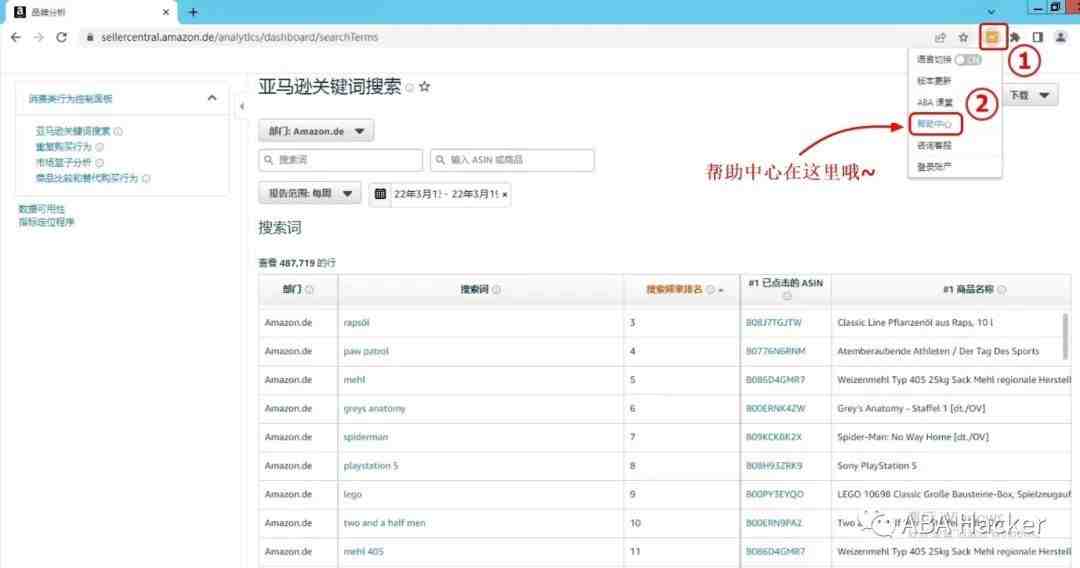
Task: Clear the date range with the x icon
Action: 505,195
